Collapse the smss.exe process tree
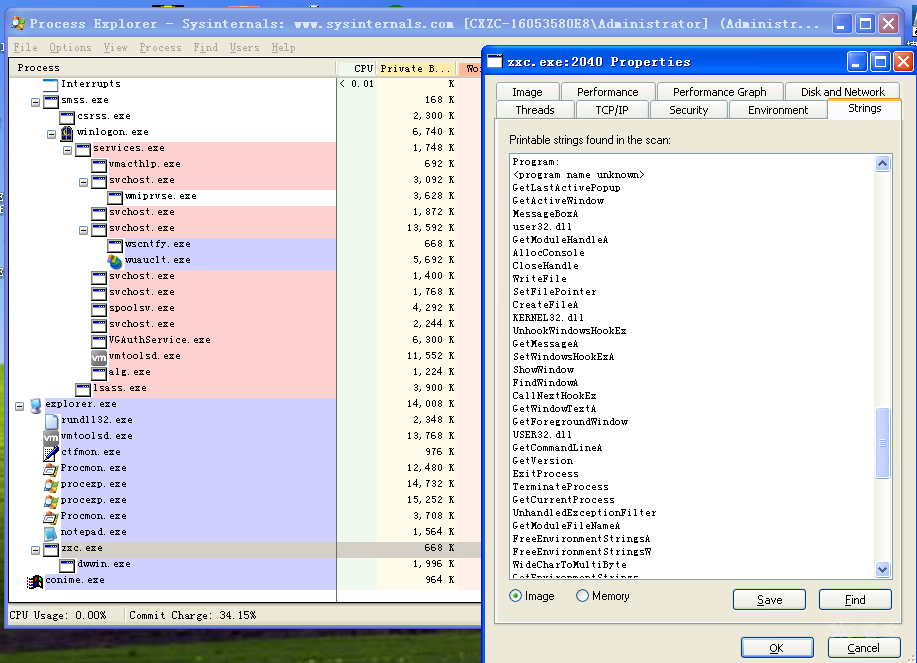The image size is (917, 663). (35, 102)
